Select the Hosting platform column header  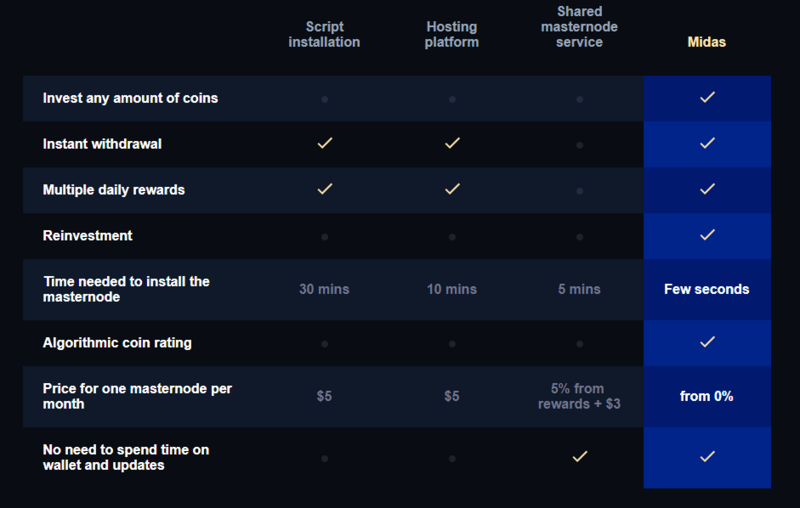click(x=452, y=34)
